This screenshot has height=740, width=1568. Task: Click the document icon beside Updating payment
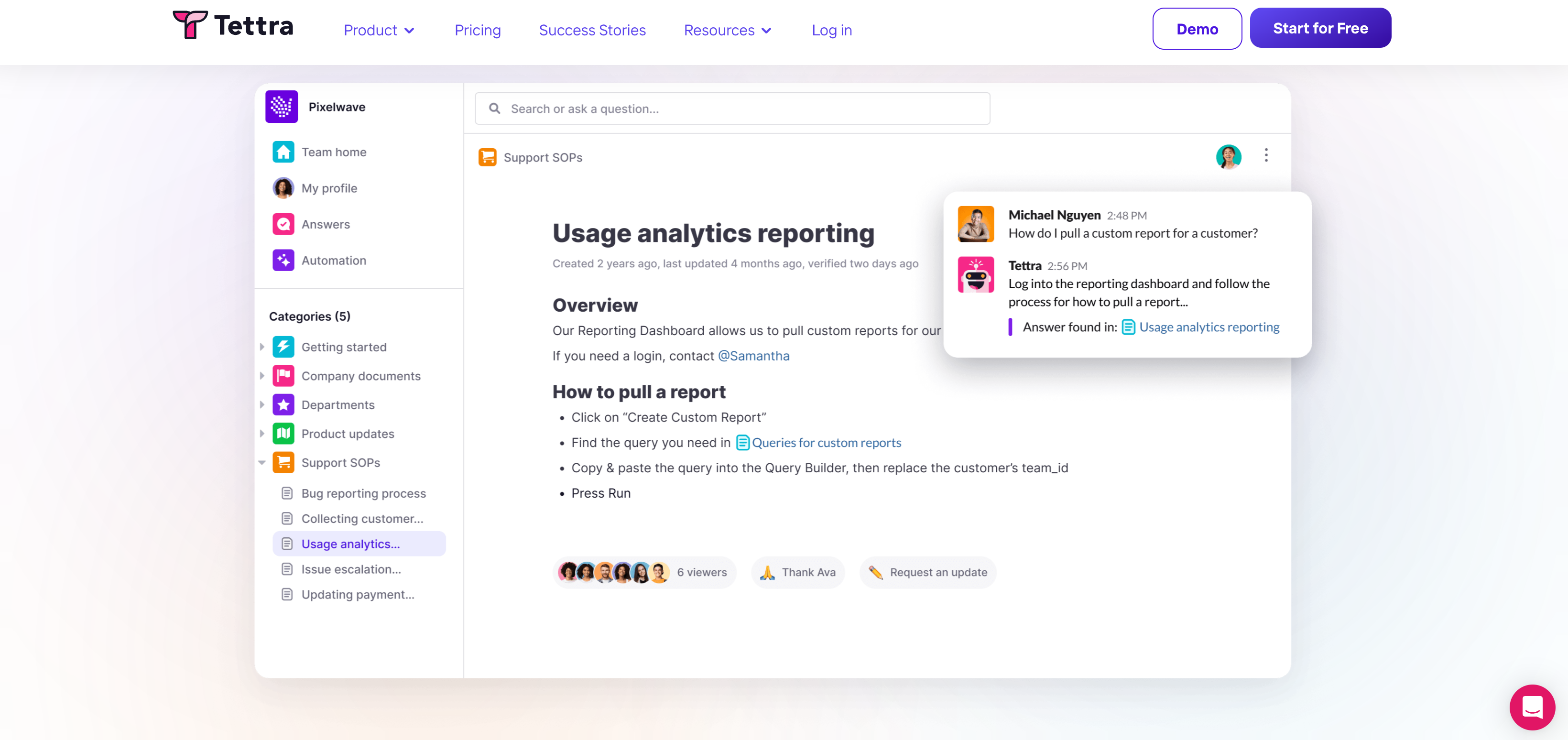pos(287,595)
